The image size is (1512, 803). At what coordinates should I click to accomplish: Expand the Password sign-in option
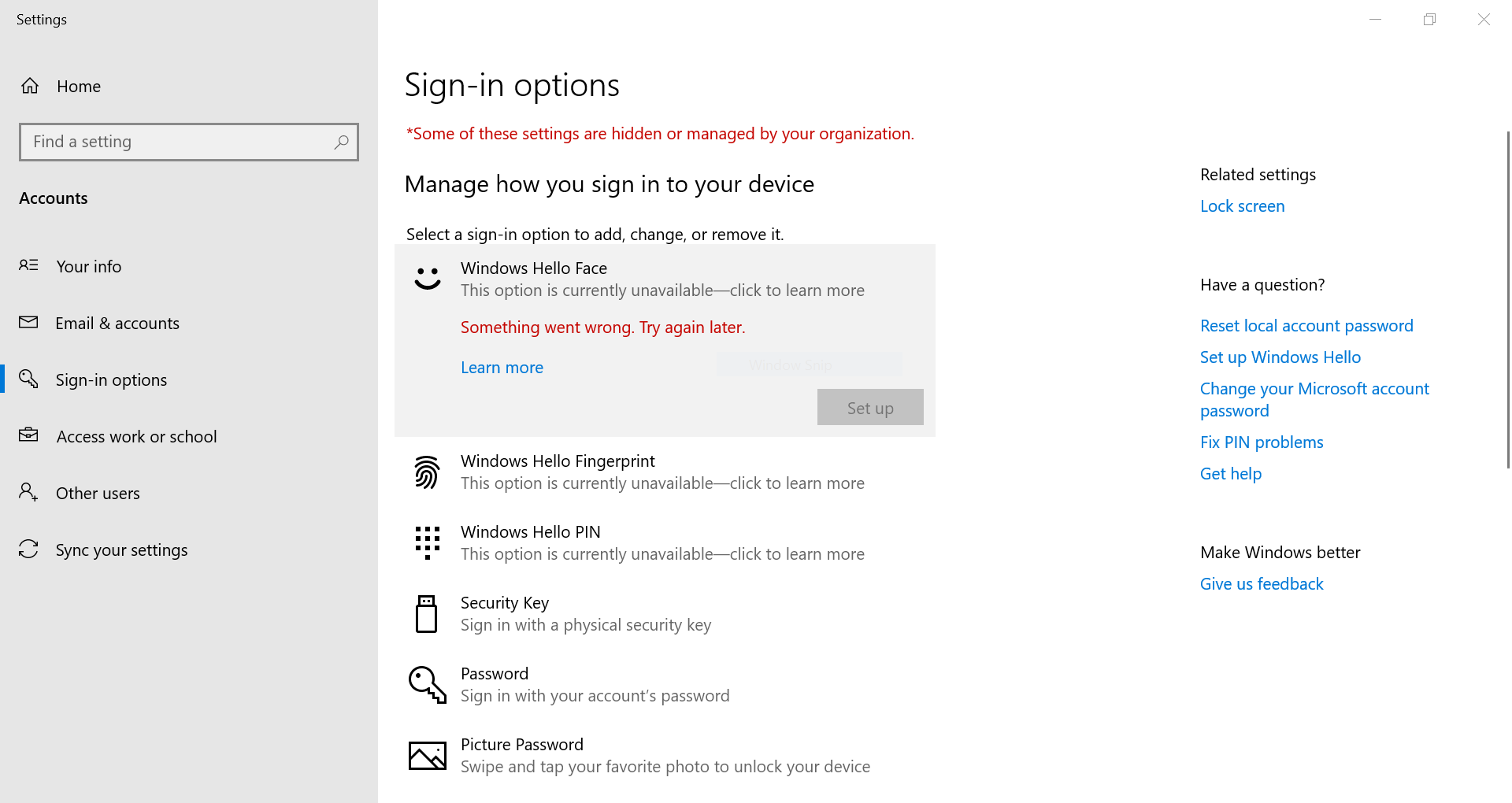665,685
